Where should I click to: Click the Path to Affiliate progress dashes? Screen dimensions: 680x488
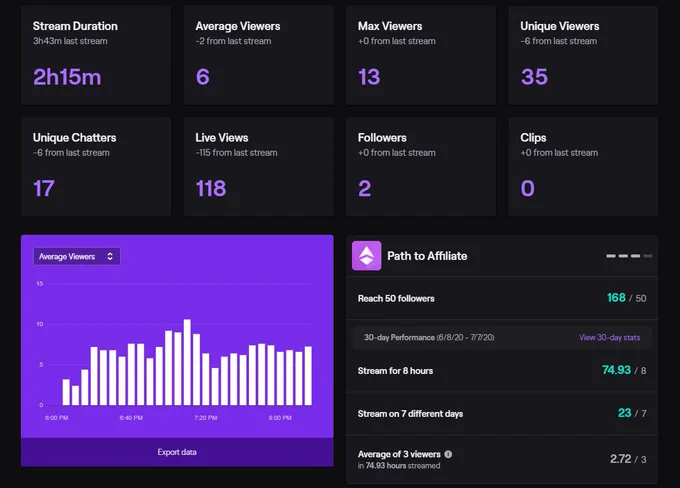coord(629,256)
